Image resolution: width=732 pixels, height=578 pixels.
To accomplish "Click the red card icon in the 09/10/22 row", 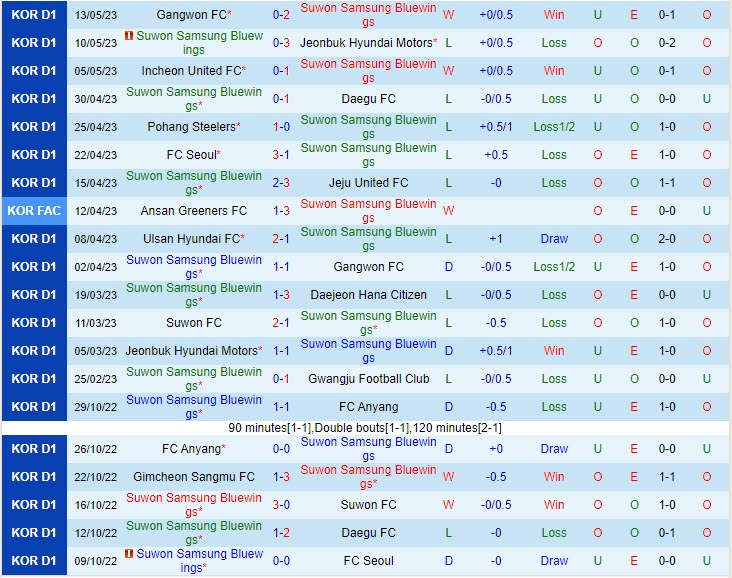I will coord(129,553).
